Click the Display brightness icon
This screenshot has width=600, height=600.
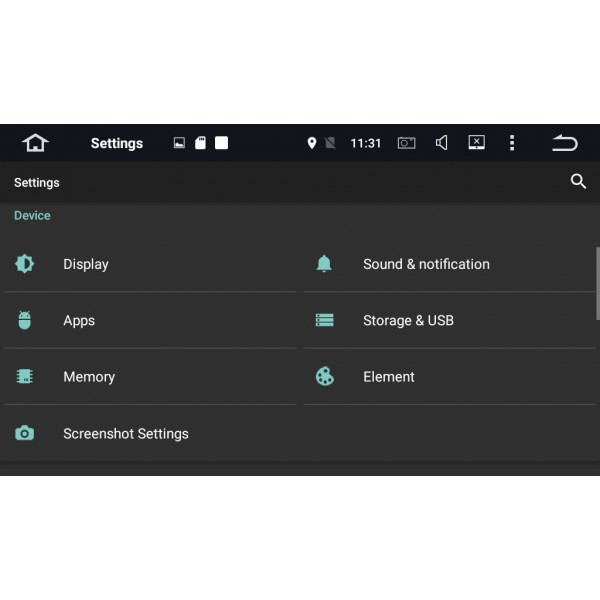point(25,264)
